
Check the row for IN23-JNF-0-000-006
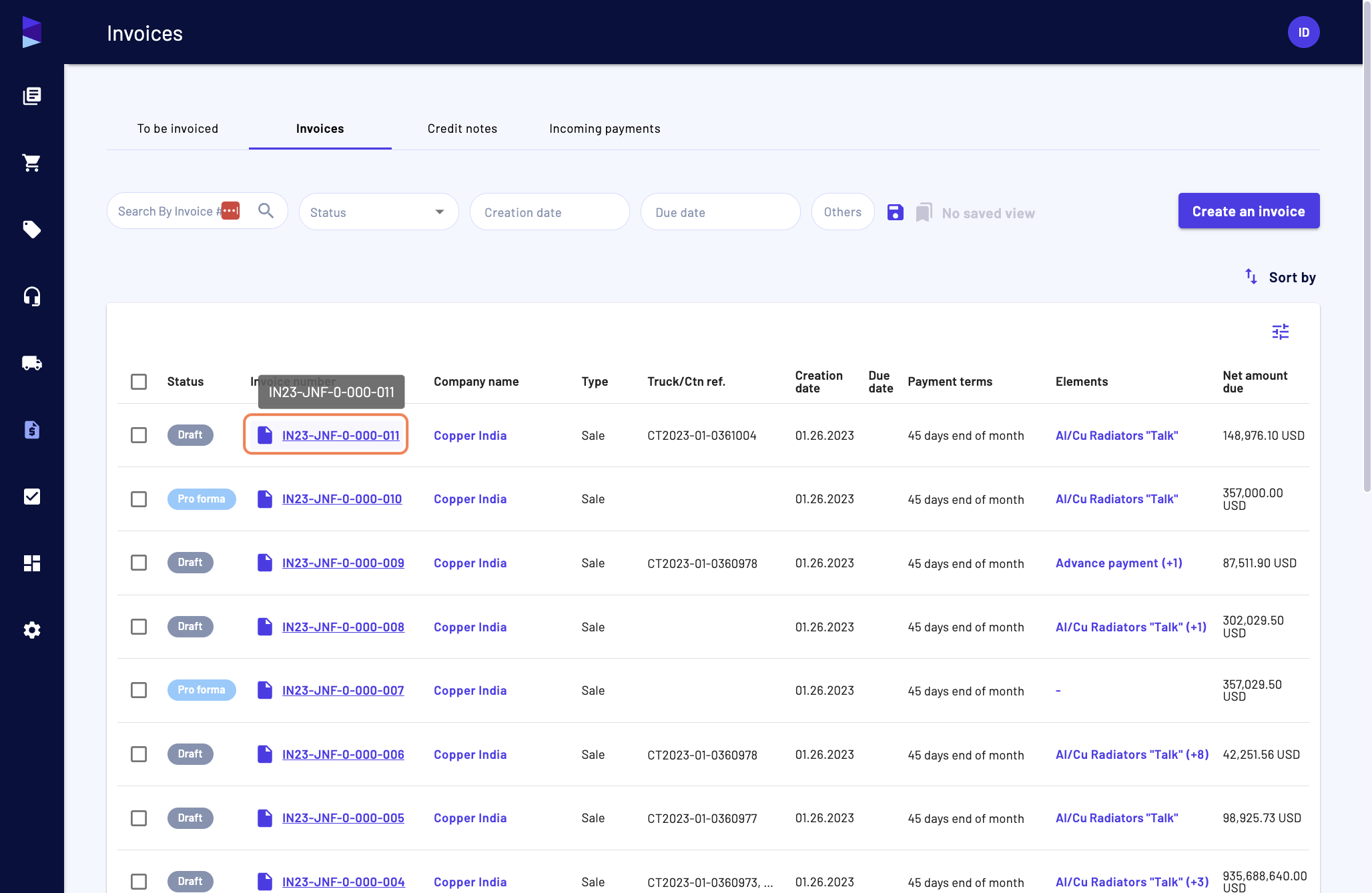click(x=139, y=754)
